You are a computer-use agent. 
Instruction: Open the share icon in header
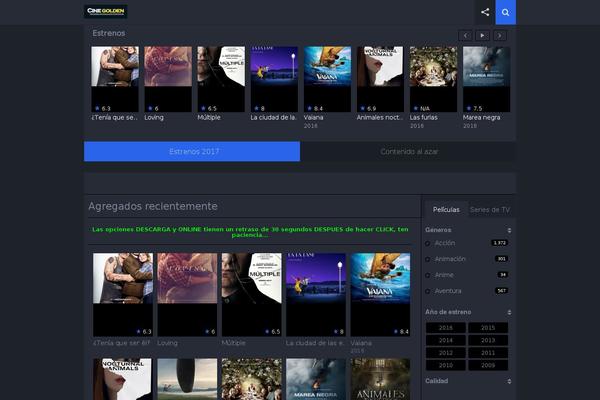click(x=485, y=12)
